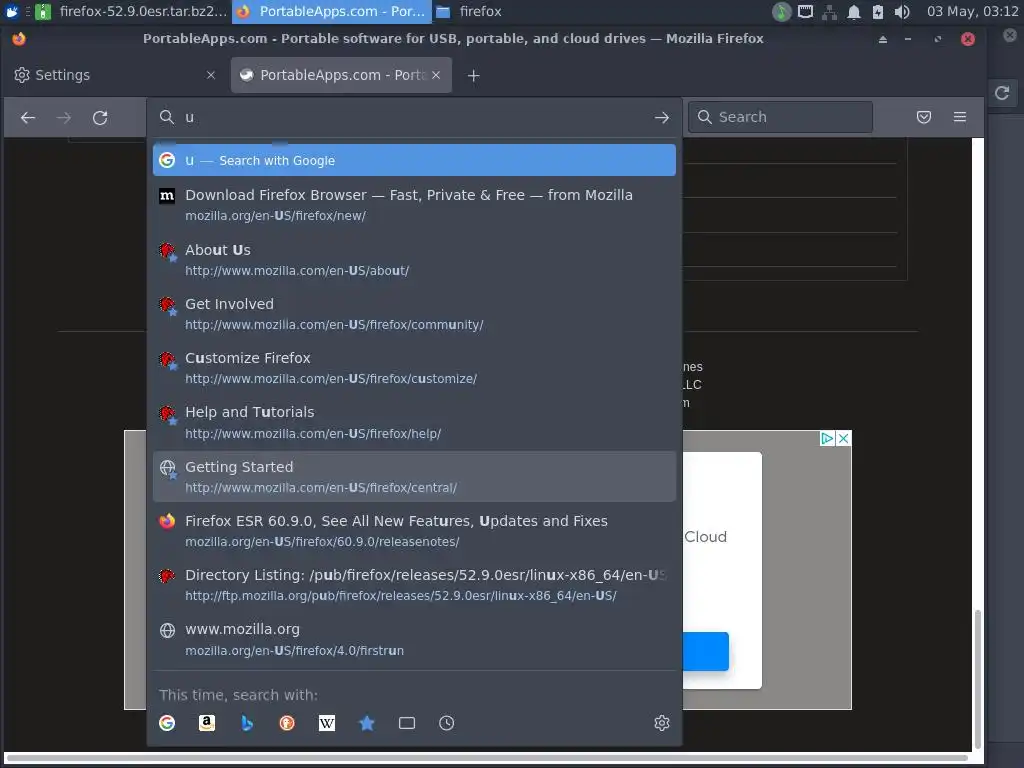Click the Go arrow in URL bar
The image size is (1024, 768).
(x=662, y=118)
